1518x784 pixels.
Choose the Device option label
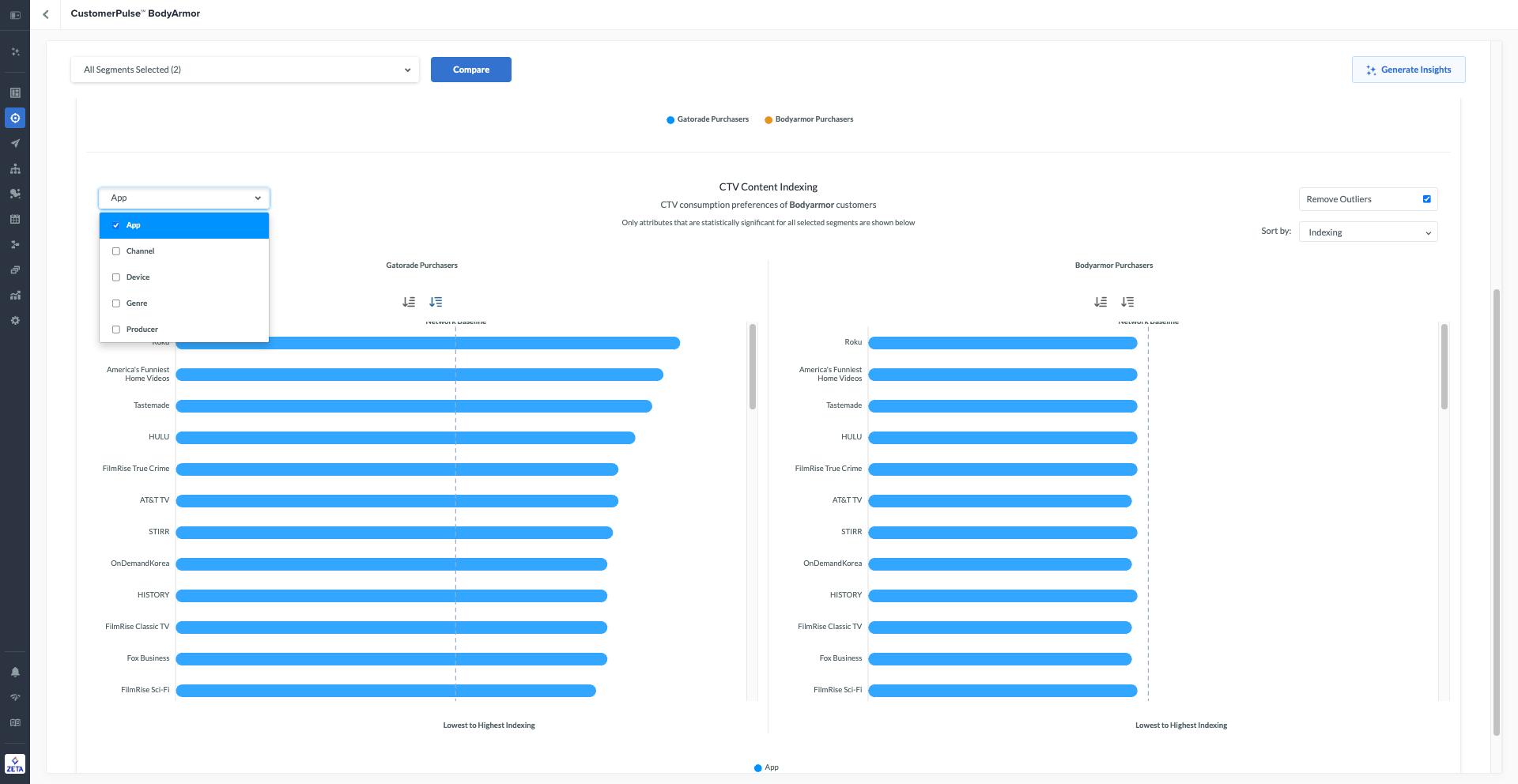pyautogui.click(x=138, y=277)
